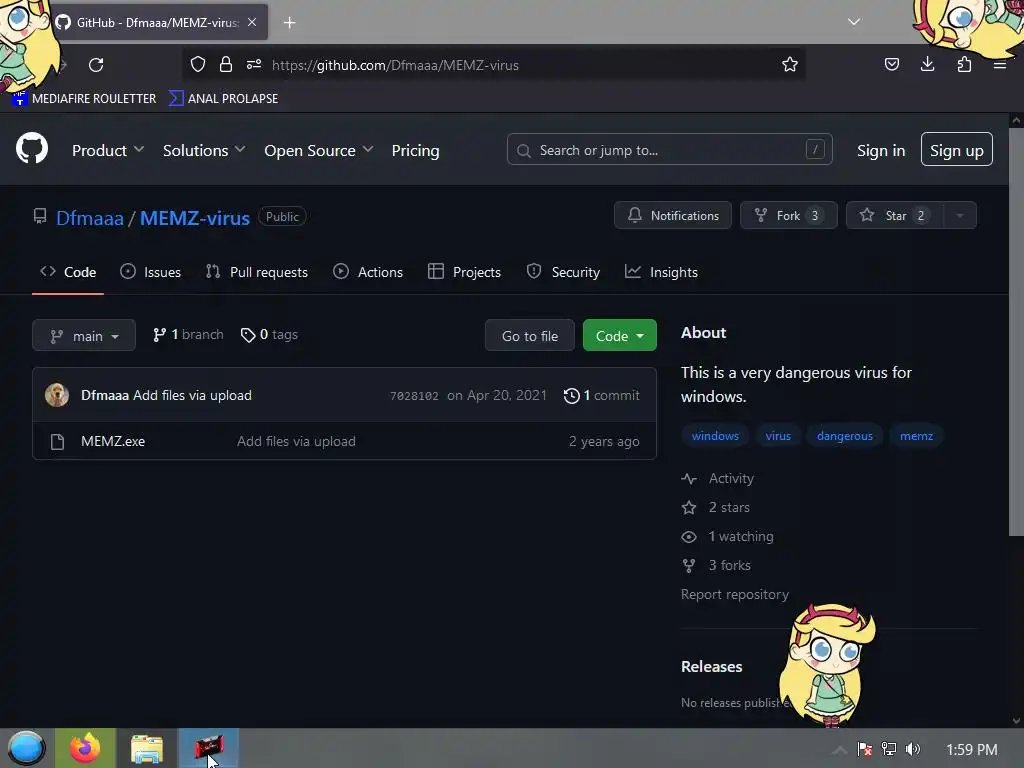
Task: Click the Sign up button
Action: pos(957,150)
